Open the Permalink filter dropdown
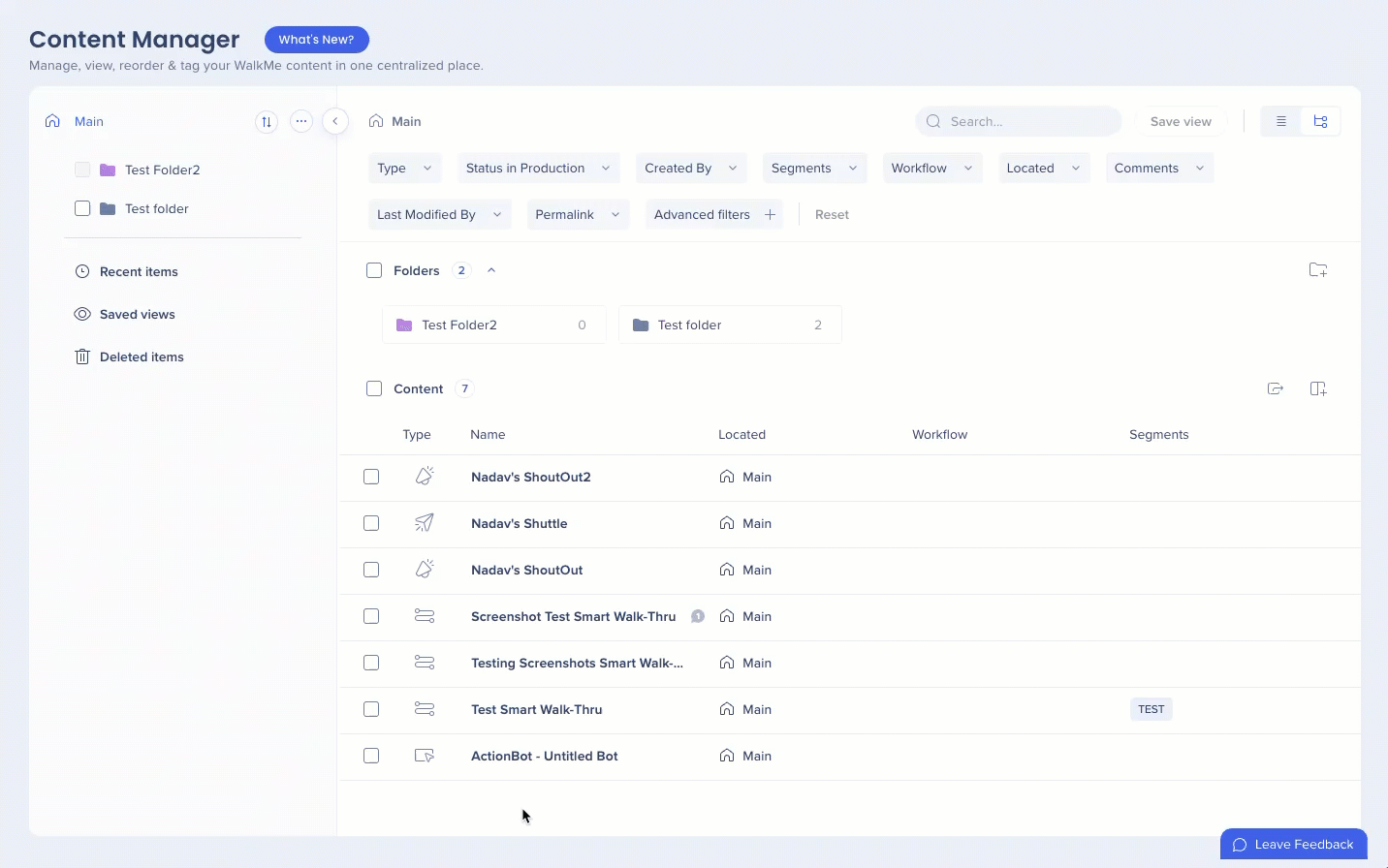The height and width of the screenshot is (868, 1388). (578, 214)
